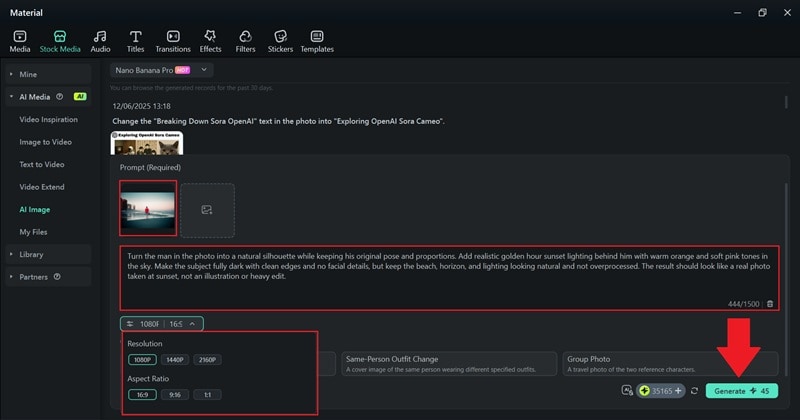800x420 pixels.
Task: Click the AI icon beside credits
Action: tap(627, 391)
